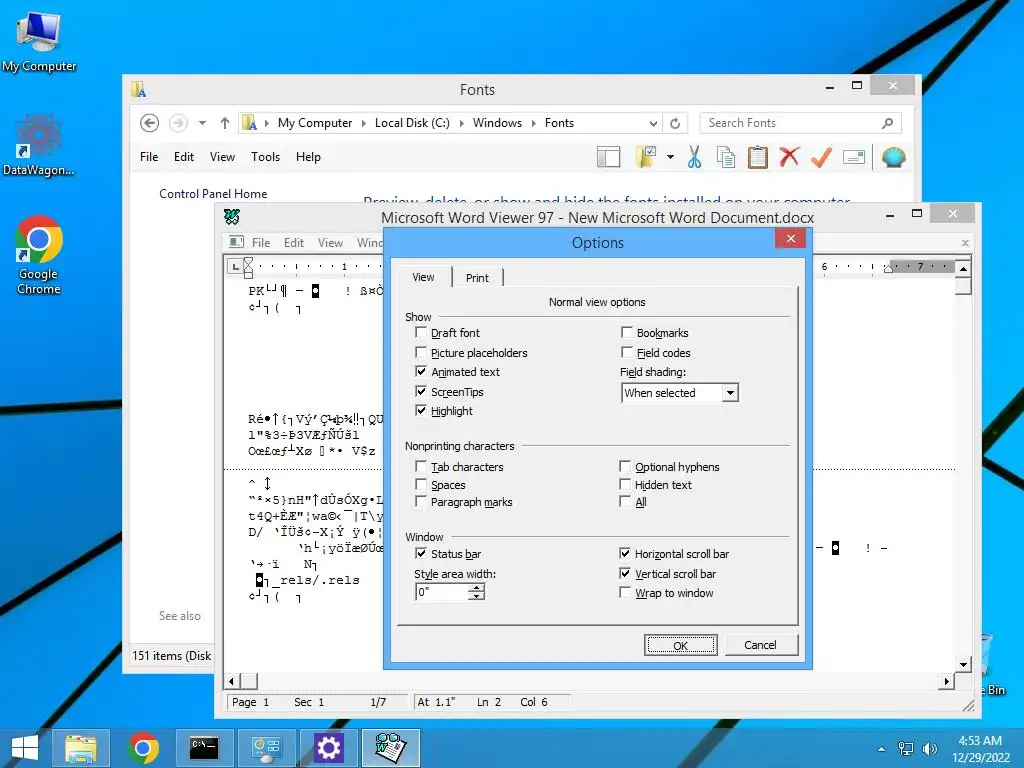1024x768 pixels.
Task: Open Google Chrome desktop shortcut
Action: pos(39,255)
